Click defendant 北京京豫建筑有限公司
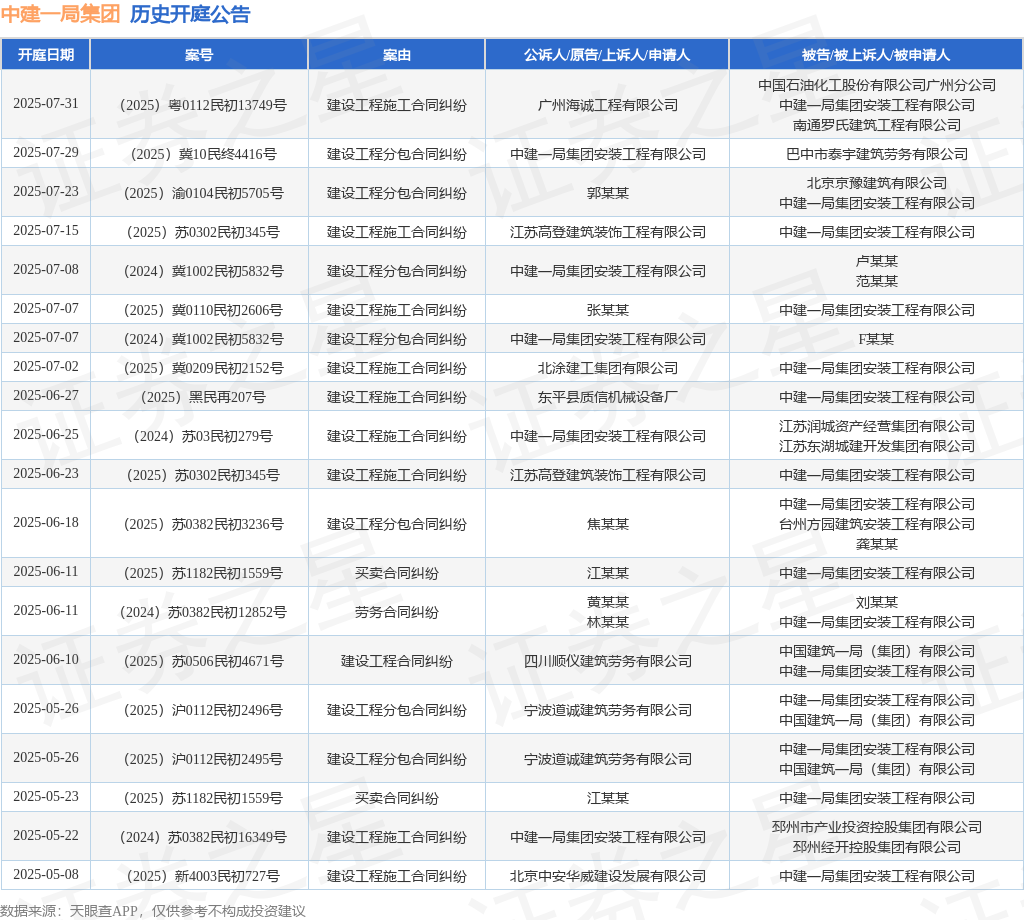The image size is (1024, 920). point(876,183)
